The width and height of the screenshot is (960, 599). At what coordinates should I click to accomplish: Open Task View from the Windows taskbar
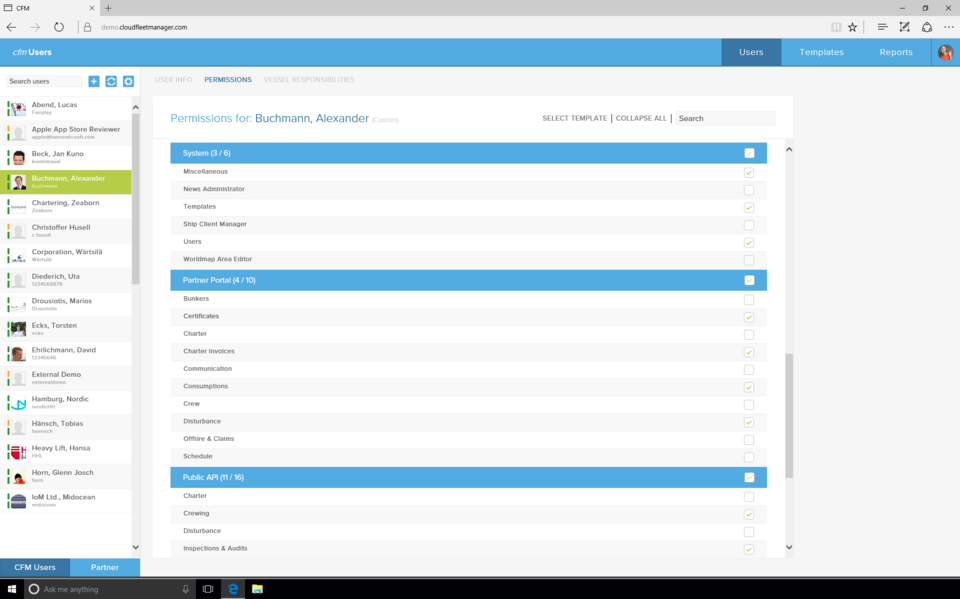click(x=208, y=589)
